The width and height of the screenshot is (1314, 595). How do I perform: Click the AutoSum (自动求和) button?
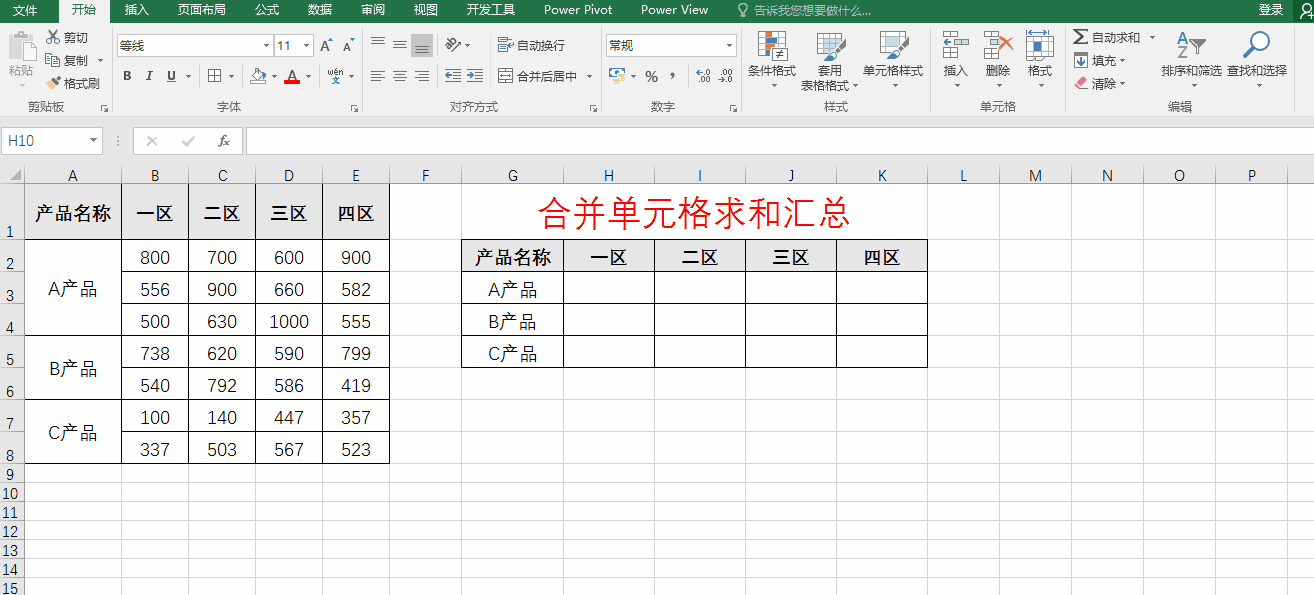pos(1107,37)
